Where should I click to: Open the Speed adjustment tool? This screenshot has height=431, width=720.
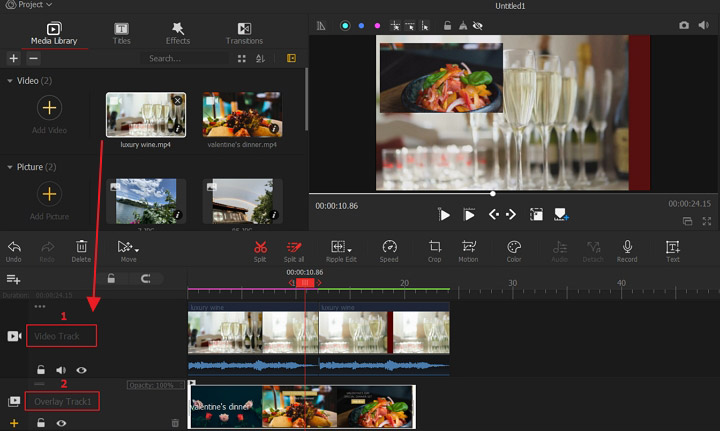pos(389,247)
